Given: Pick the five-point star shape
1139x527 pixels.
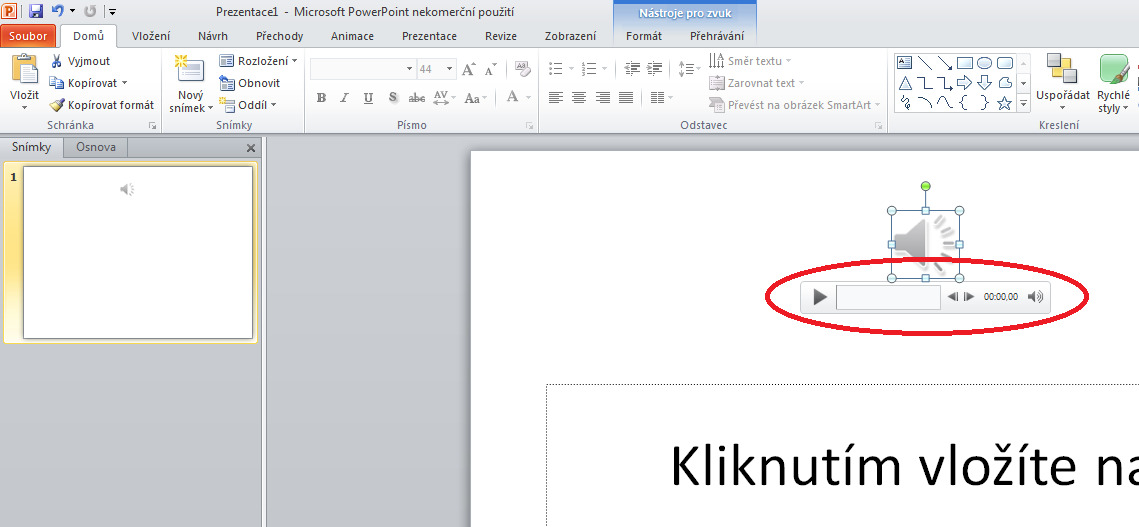Looking at the screenshot, I should (x=1004, y=103).
